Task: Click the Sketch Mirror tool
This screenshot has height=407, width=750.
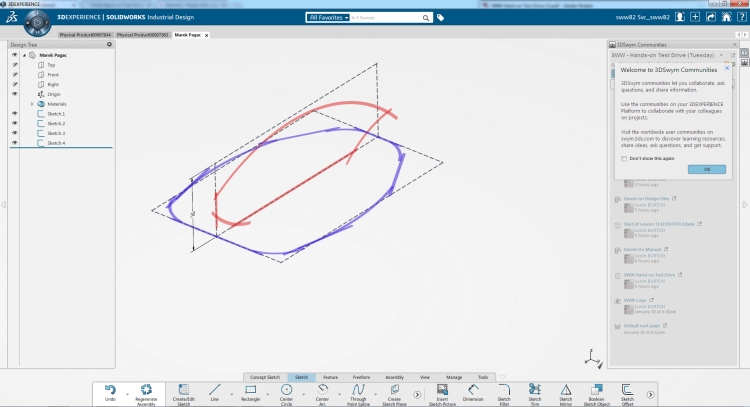Action: click(565, 391)
